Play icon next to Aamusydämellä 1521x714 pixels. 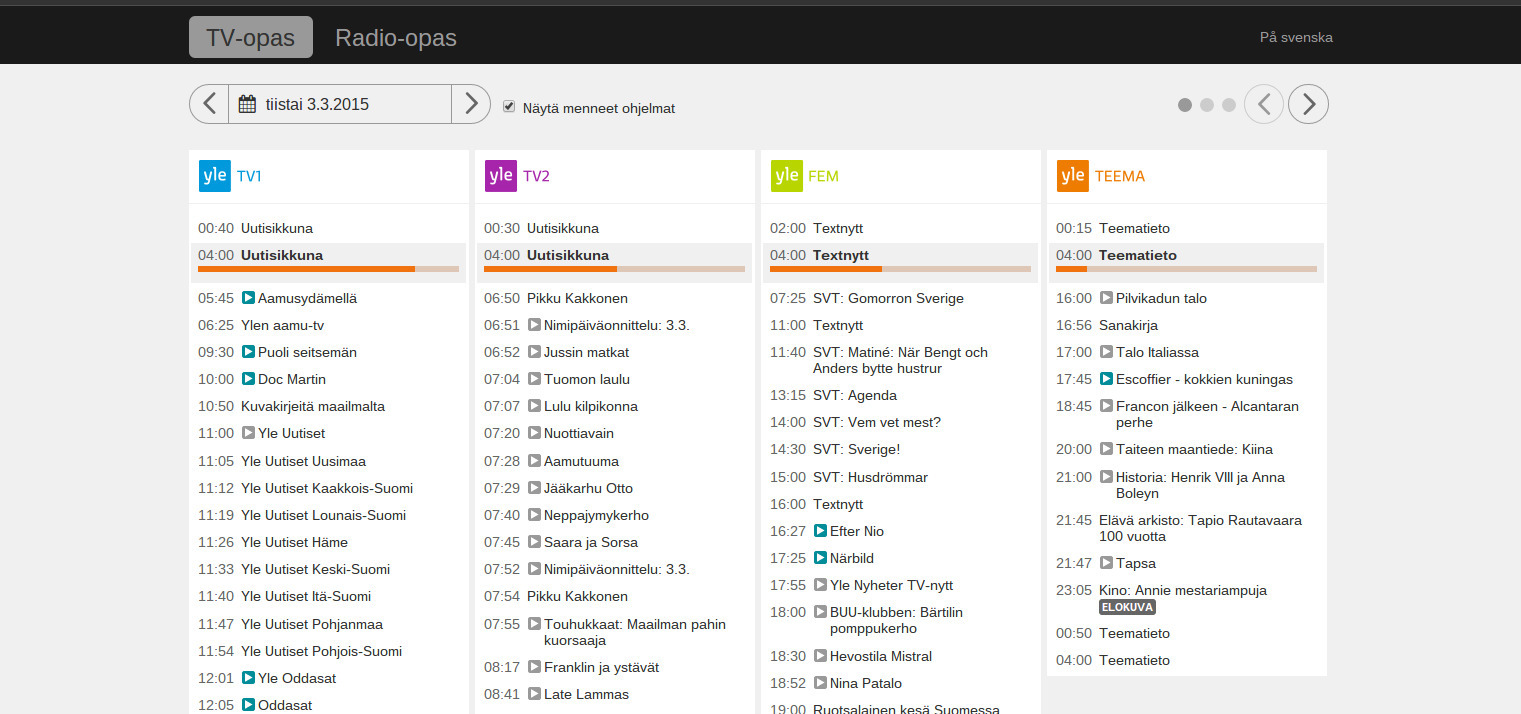[248, 298]
